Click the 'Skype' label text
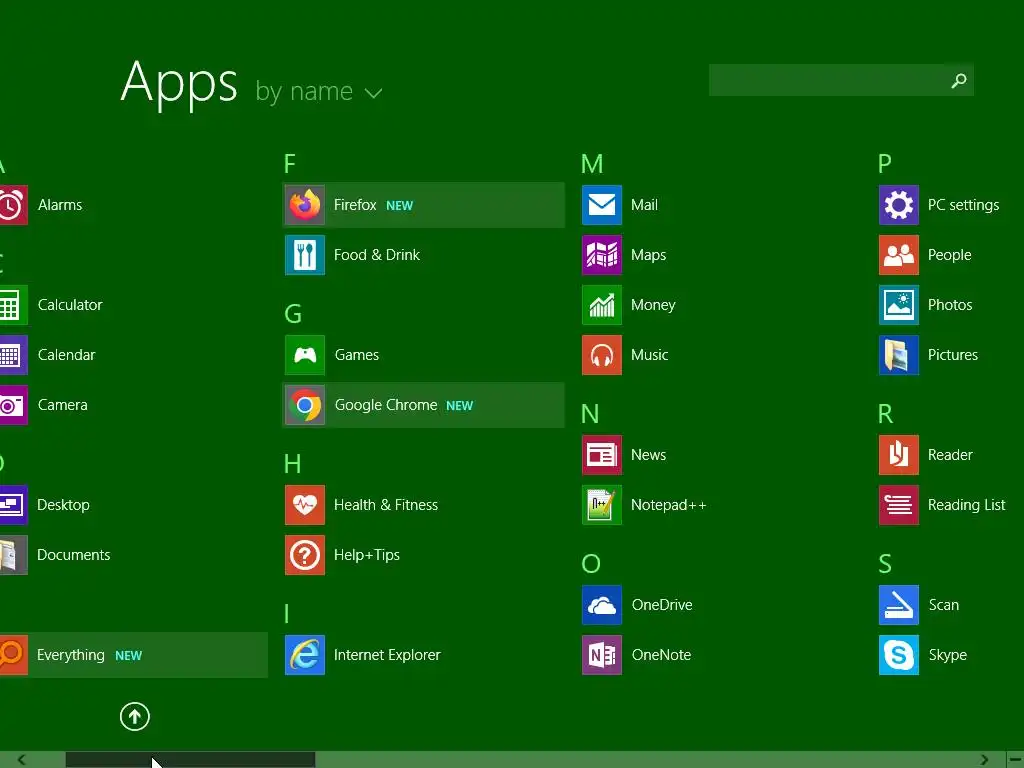The image size is (1024, 768). point(948,656)
